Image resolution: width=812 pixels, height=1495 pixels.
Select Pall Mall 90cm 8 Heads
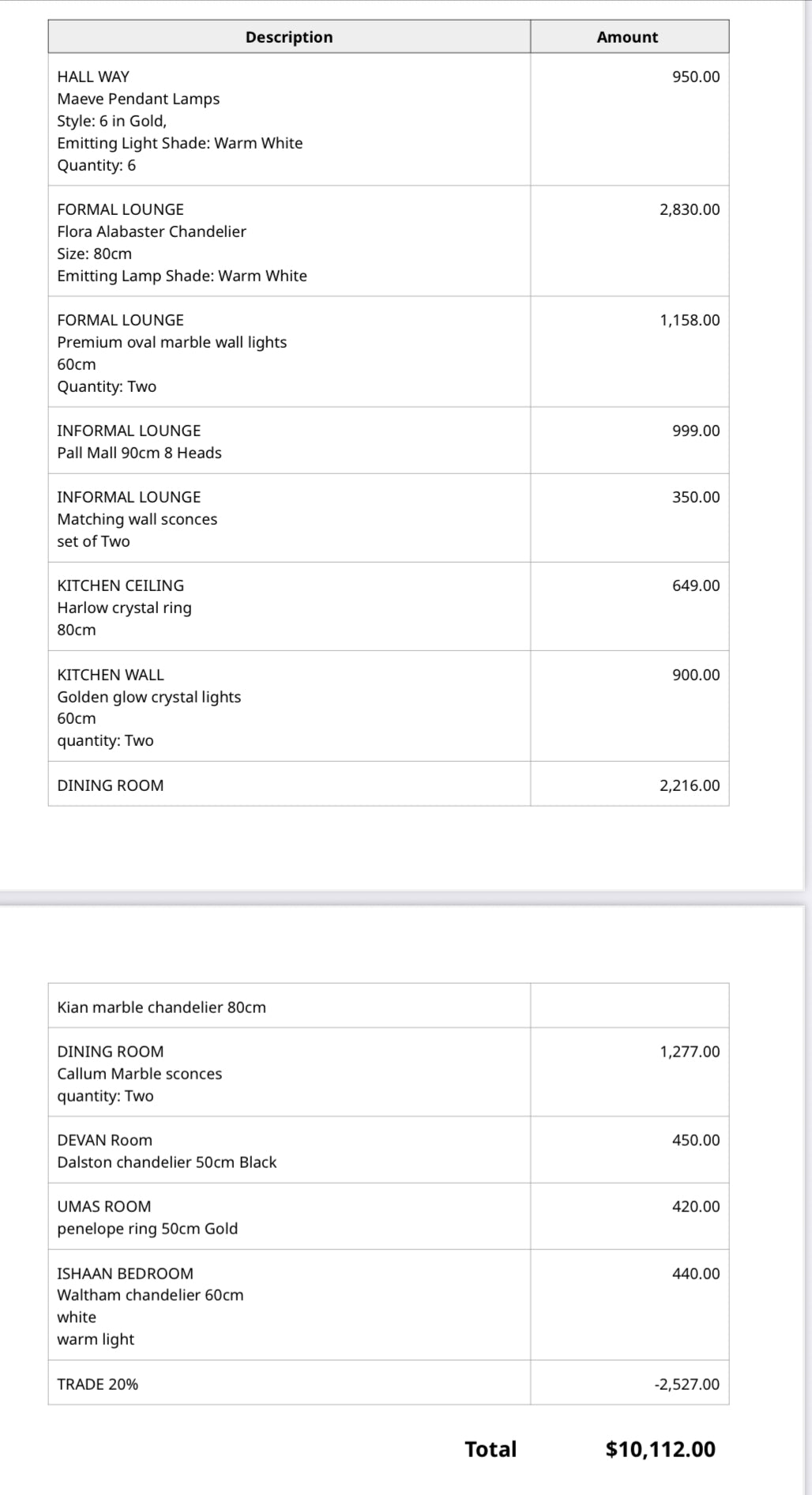139,453
